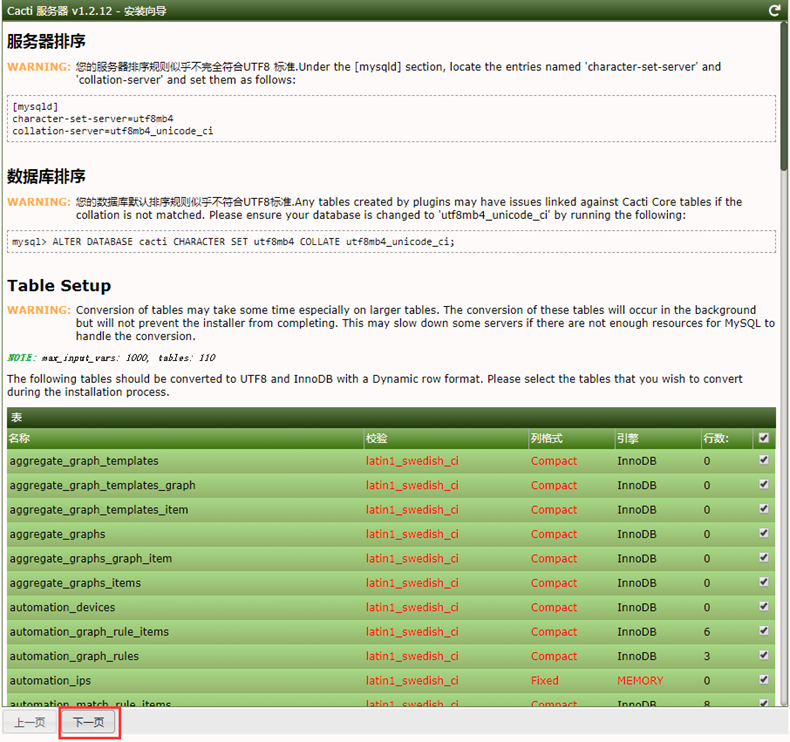Go back with 上一页 button
The height and width of the screenshot is (742, 790).
[30, 722]
